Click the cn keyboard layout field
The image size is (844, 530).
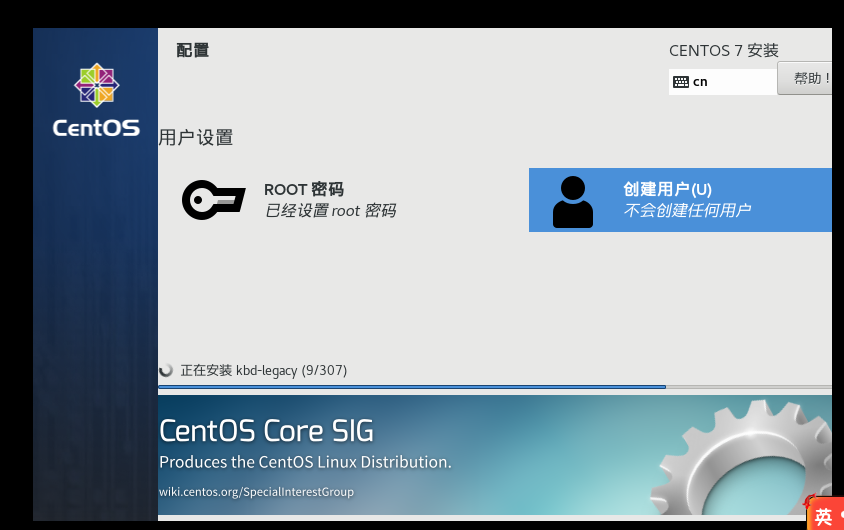pos(723,82)
